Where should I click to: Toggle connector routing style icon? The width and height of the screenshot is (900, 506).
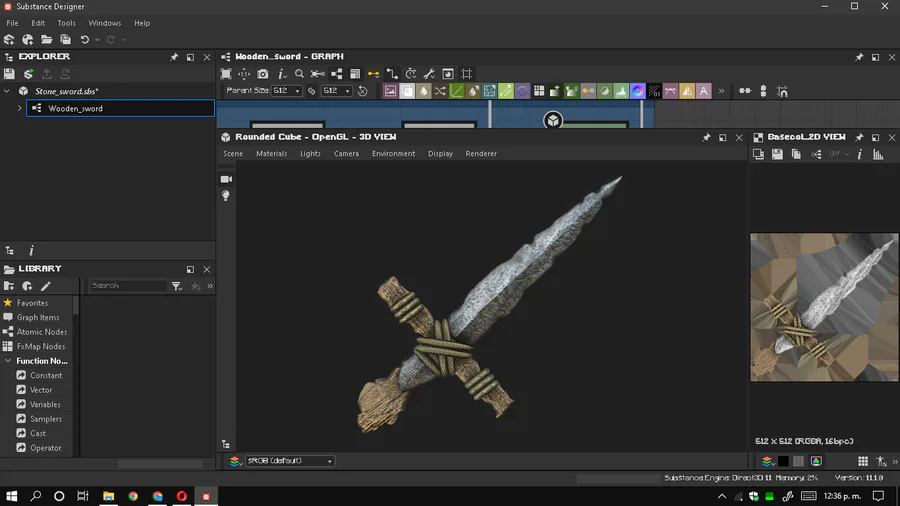coord(392,74)
